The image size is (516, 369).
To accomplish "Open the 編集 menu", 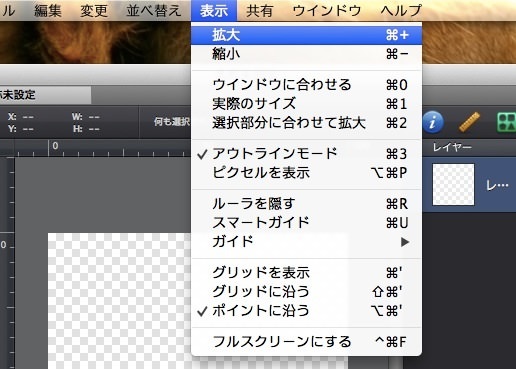I will coord(48,11).
